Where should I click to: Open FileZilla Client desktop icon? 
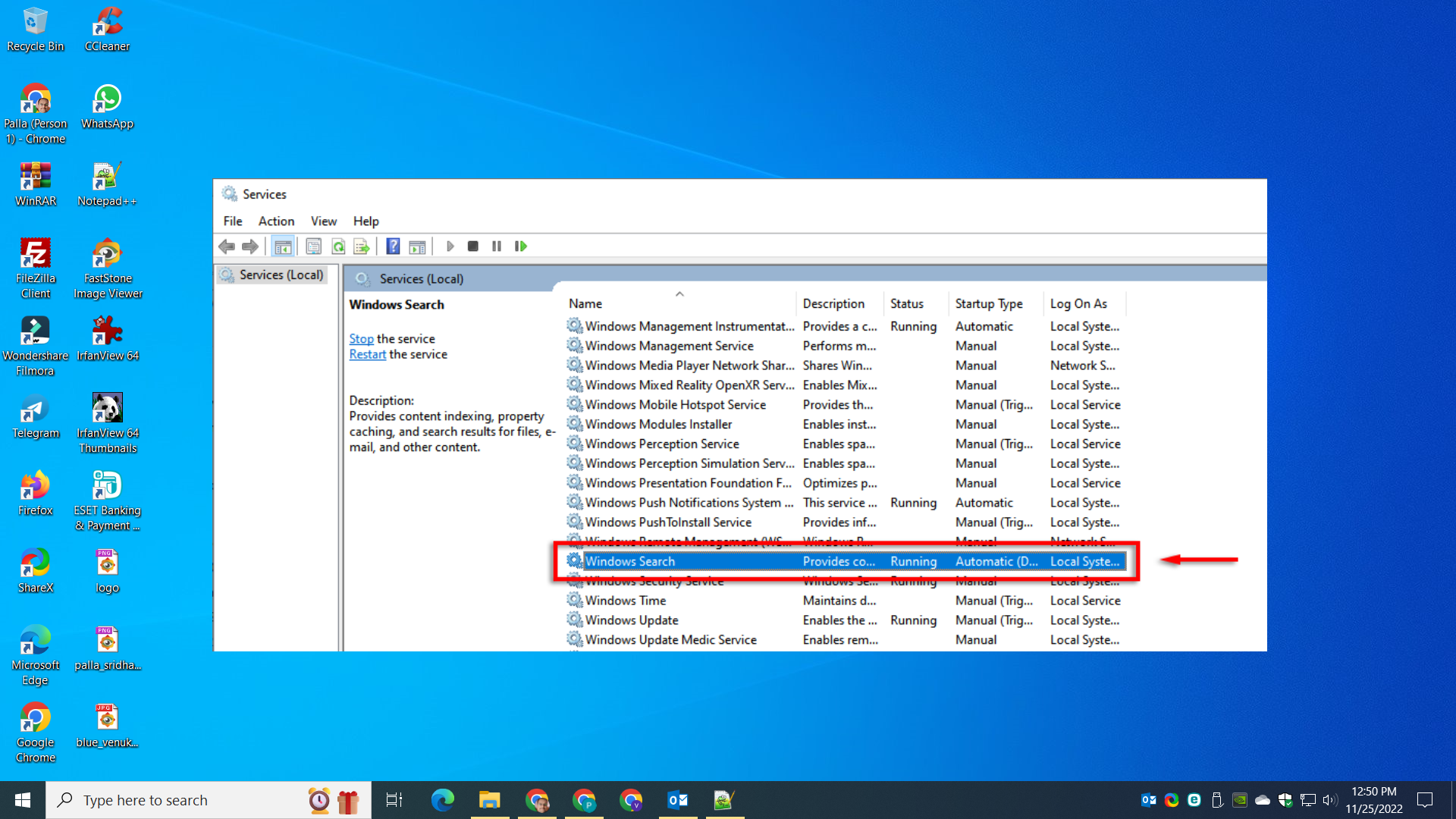point(35,269)
